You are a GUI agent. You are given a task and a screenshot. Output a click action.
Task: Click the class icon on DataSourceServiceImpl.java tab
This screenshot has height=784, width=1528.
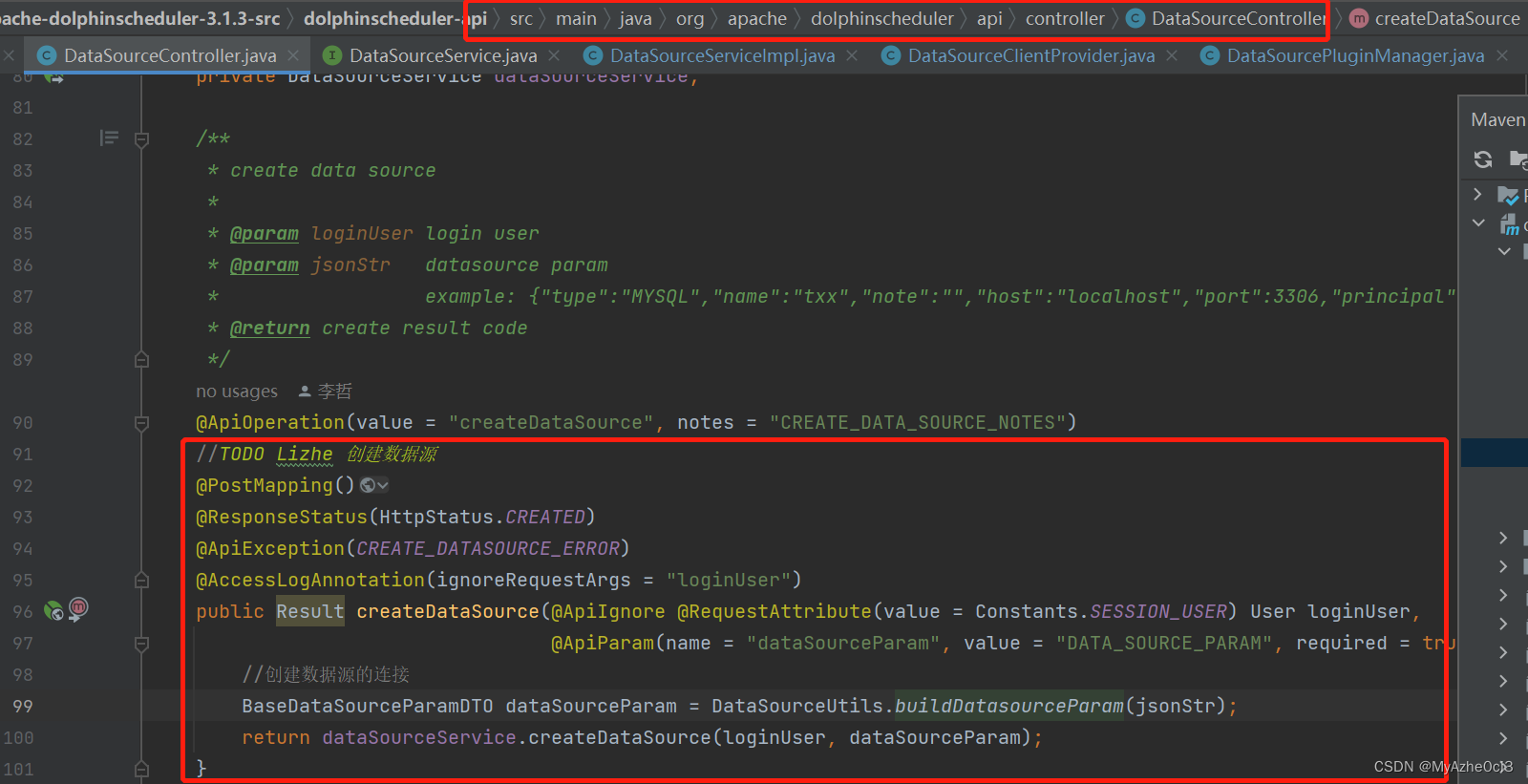click(592, 55)
